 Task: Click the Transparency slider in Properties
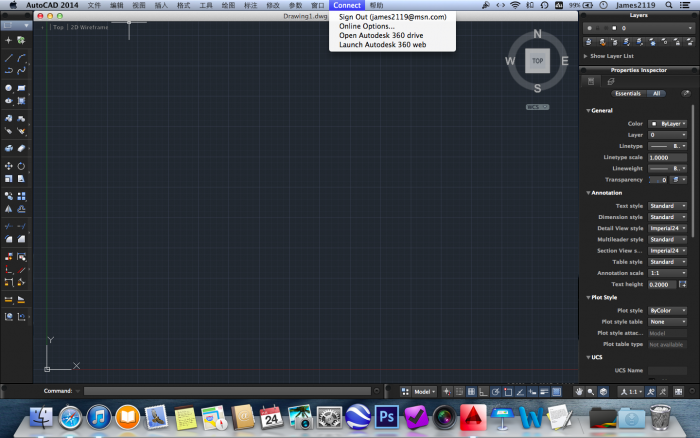click(x=658, y=180)
